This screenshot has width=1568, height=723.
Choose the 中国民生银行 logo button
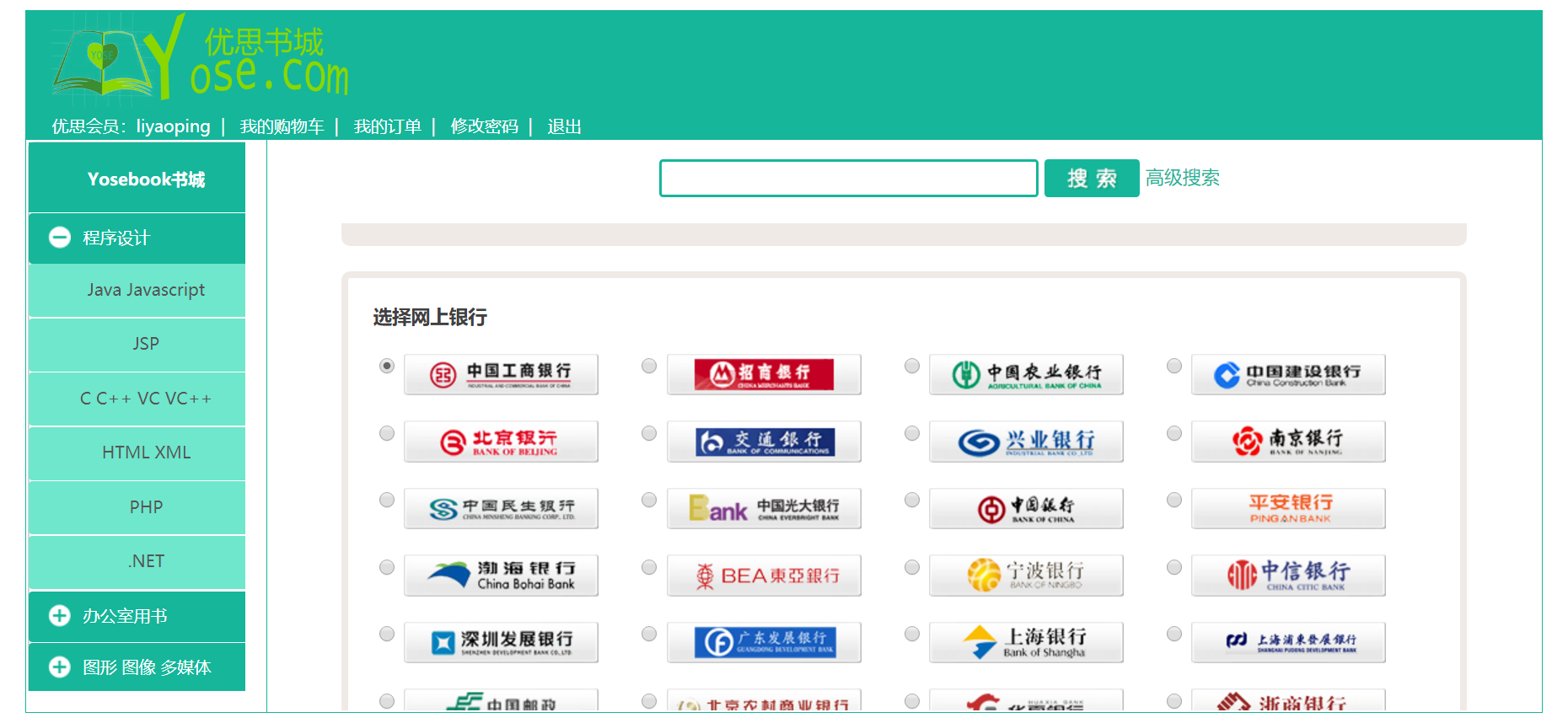coord(501,508)
